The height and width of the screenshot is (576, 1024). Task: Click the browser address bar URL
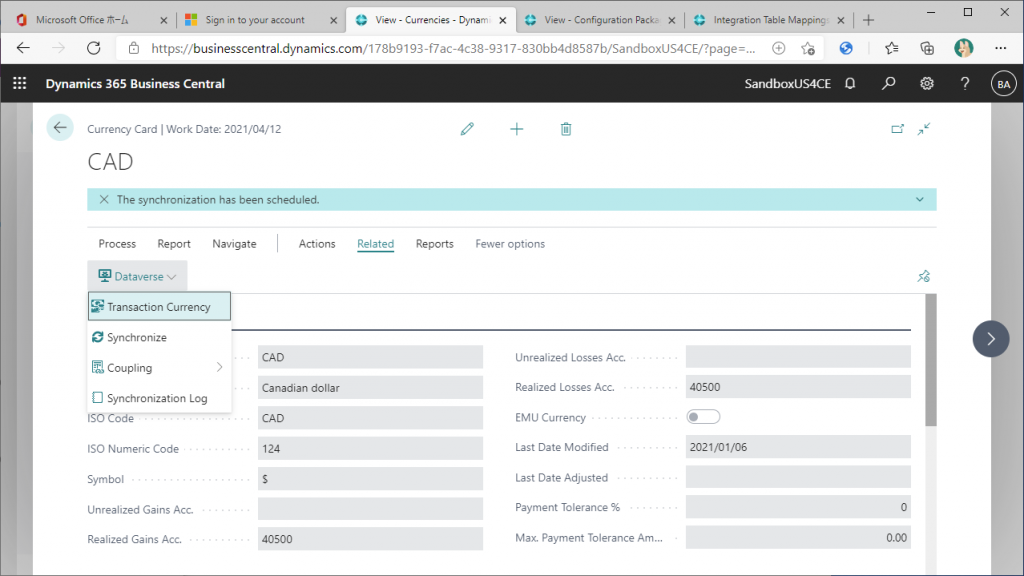453,48
